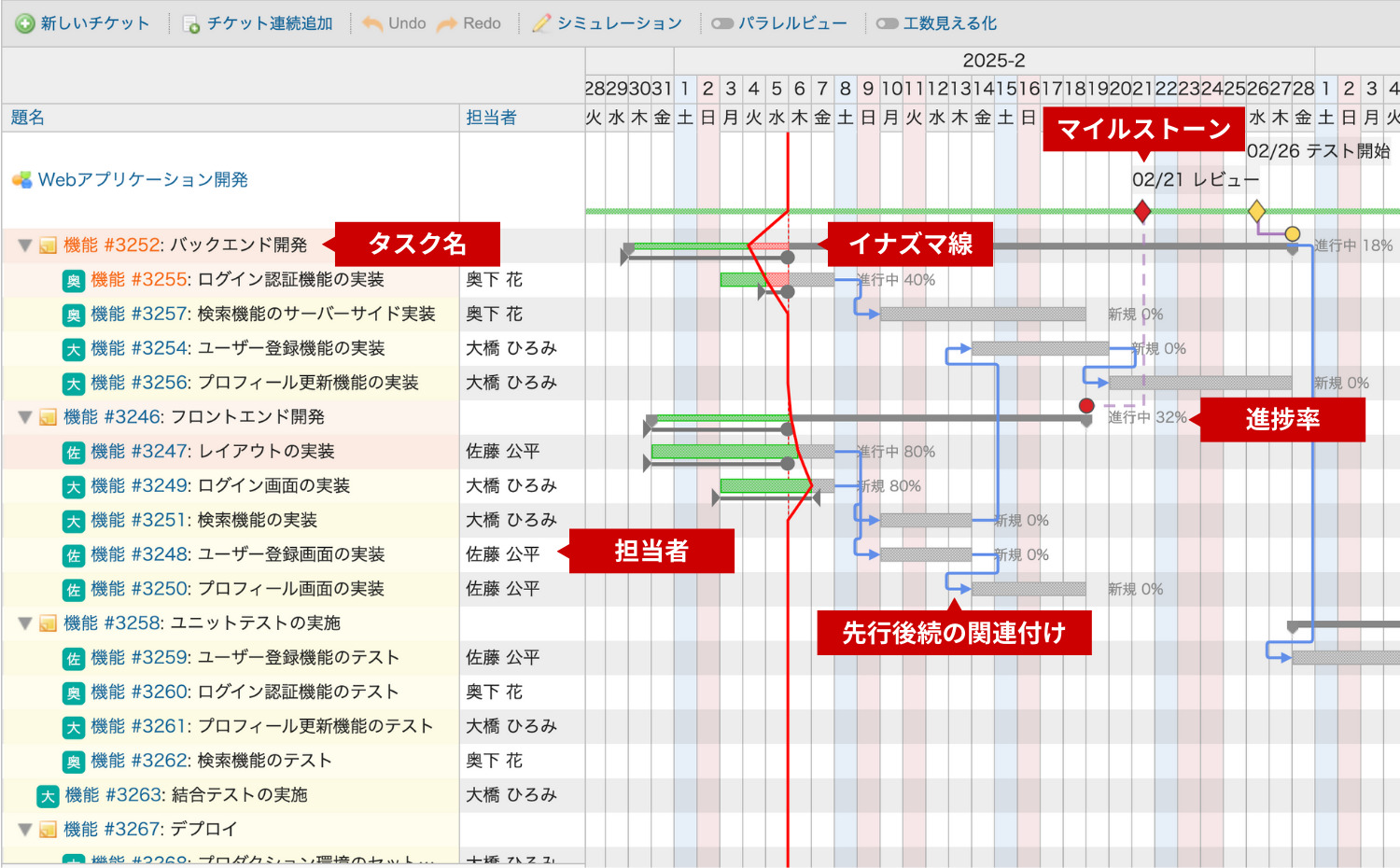
Task: Click assignee badge on #3263 row
Action: (48, 796)
